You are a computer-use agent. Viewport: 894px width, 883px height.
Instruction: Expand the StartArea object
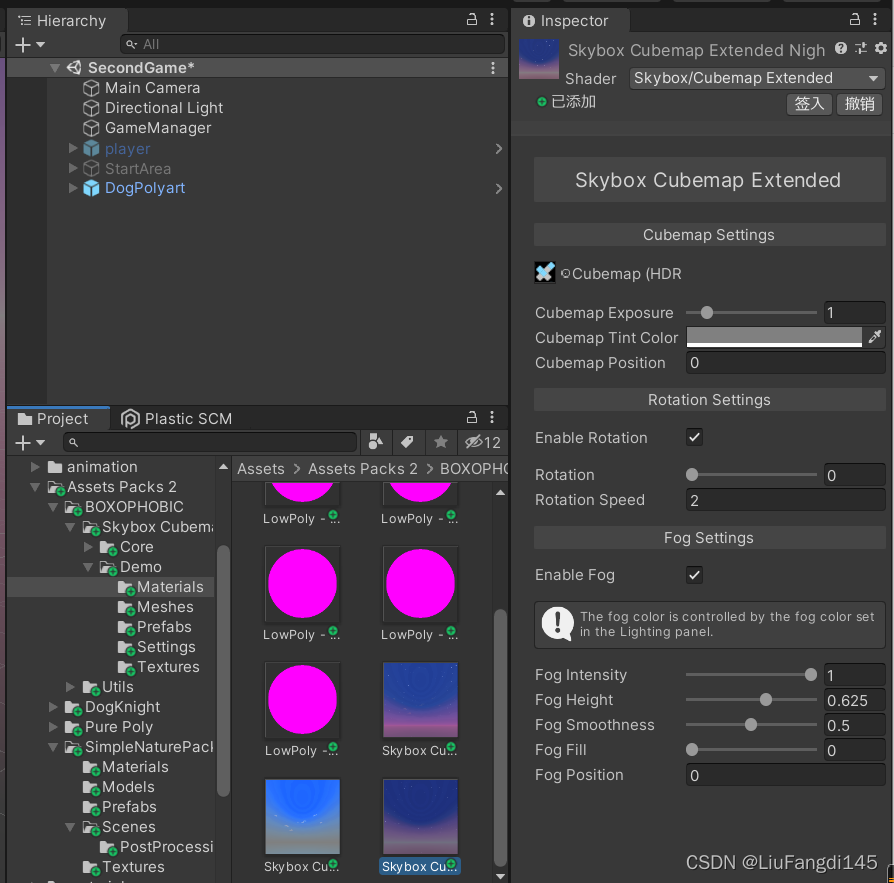tap(72, 168)
